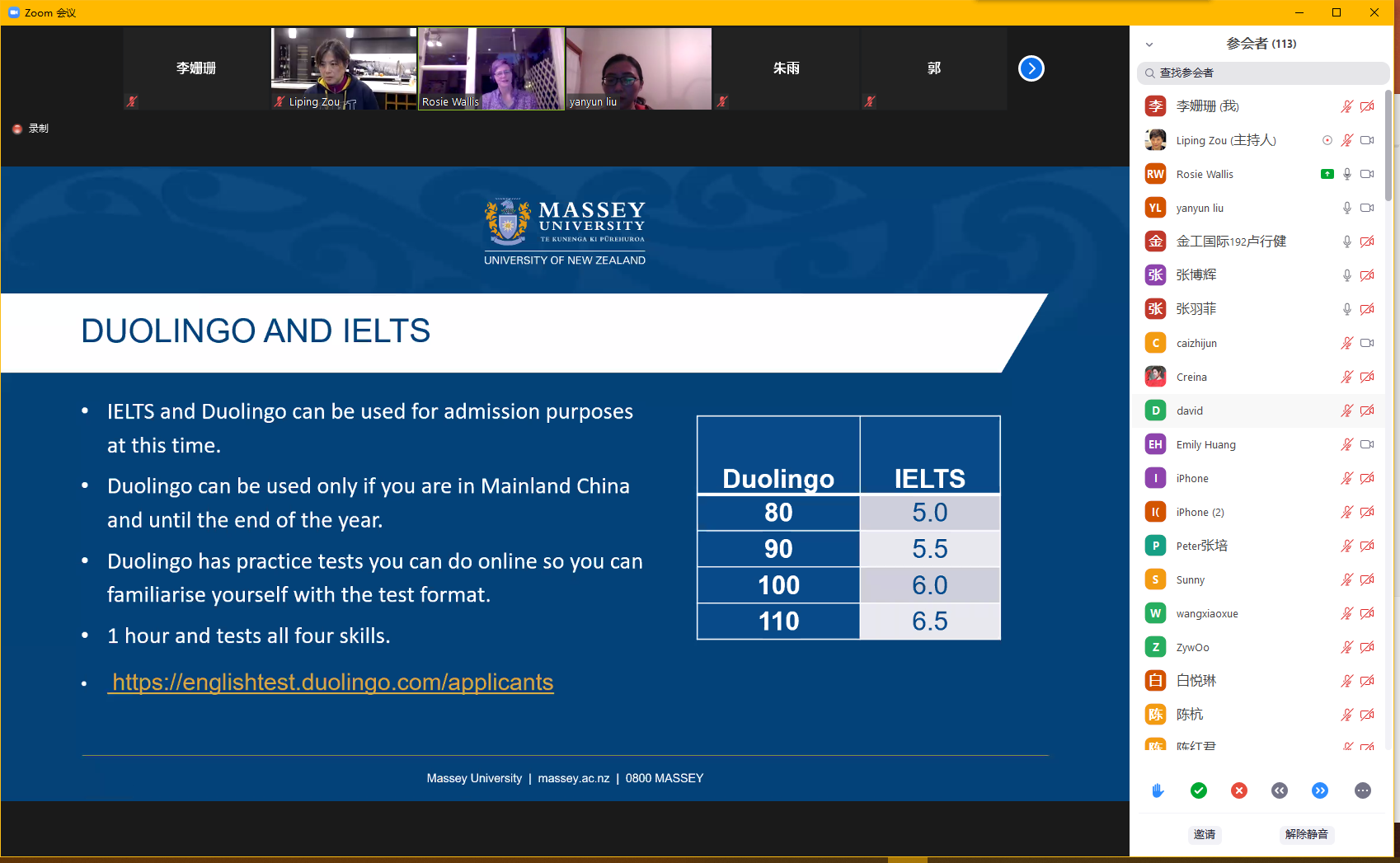Click the muted icon on 朱雨 tile
Screen dimensions: 1400x863
click(722, 101)
